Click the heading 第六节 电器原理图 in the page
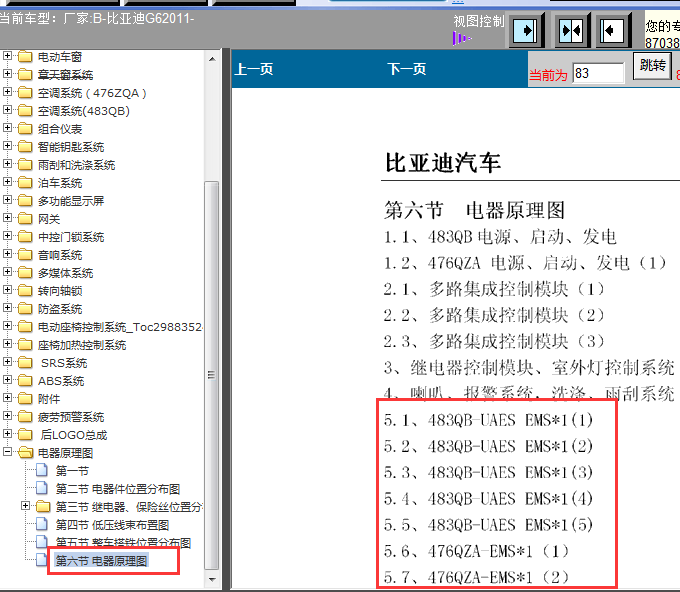 474,210
